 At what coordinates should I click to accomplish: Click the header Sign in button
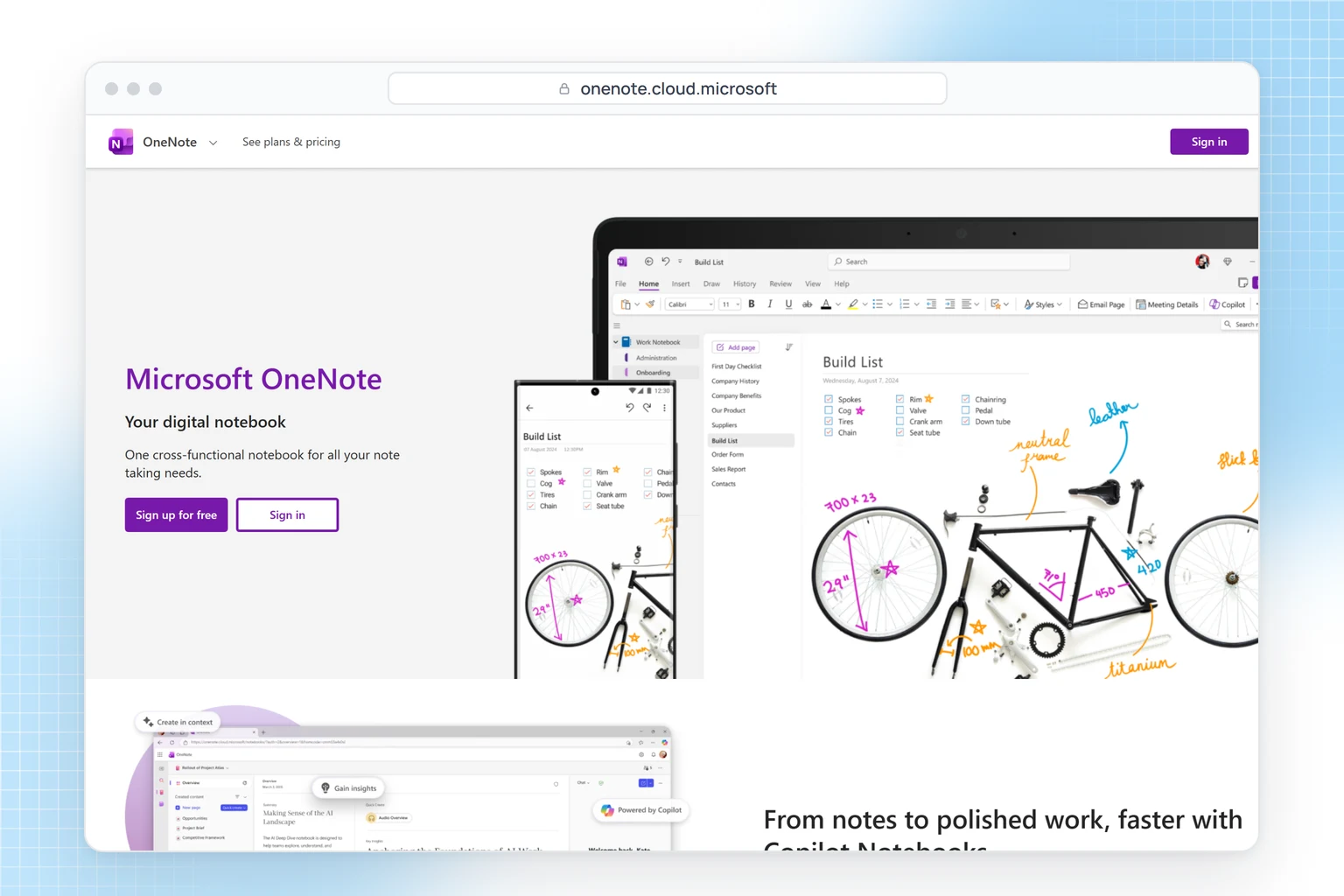click(1209, 142)
